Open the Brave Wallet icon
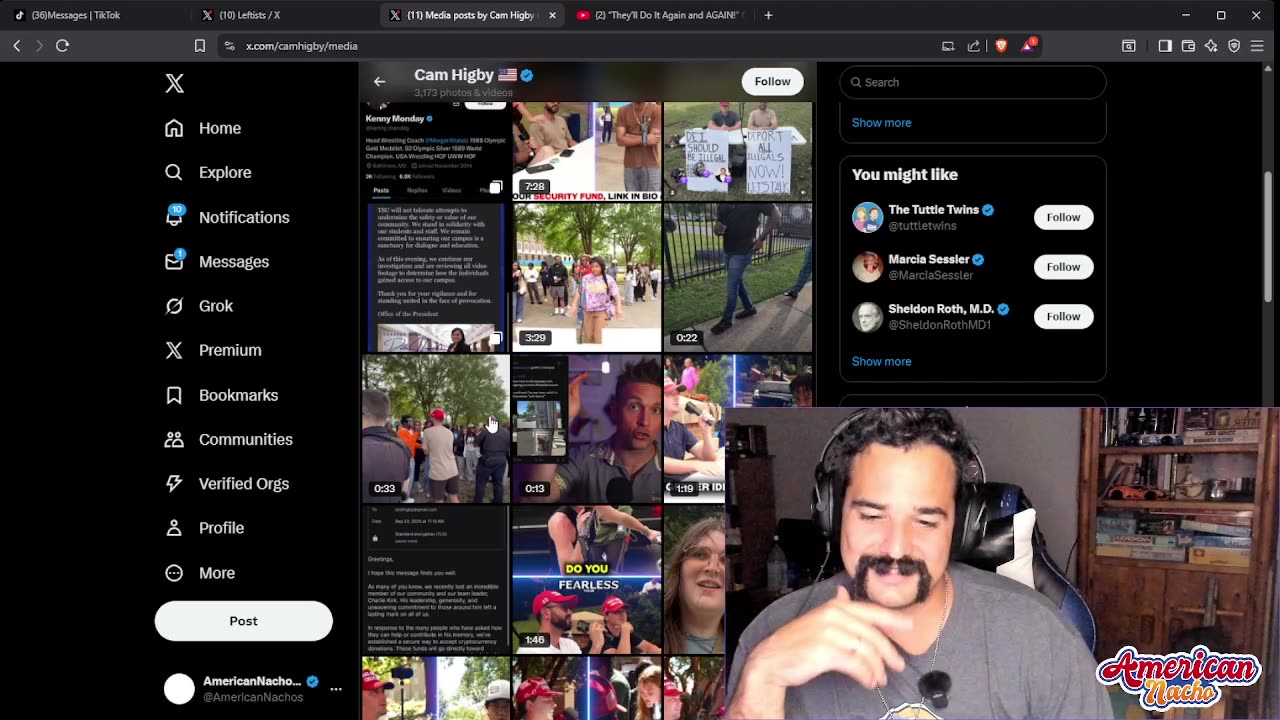1280x720 pixels. click(x=1188, y=46)
